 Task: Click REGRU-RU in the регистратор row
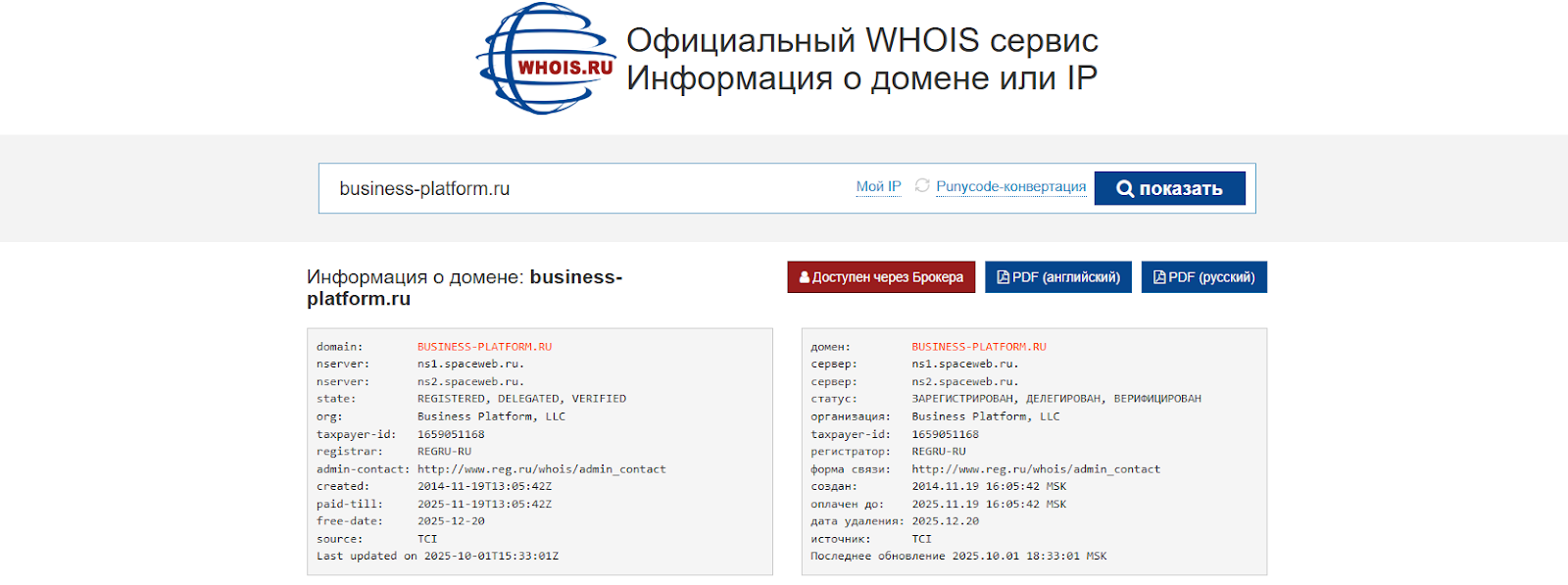(x=939, y=452)
